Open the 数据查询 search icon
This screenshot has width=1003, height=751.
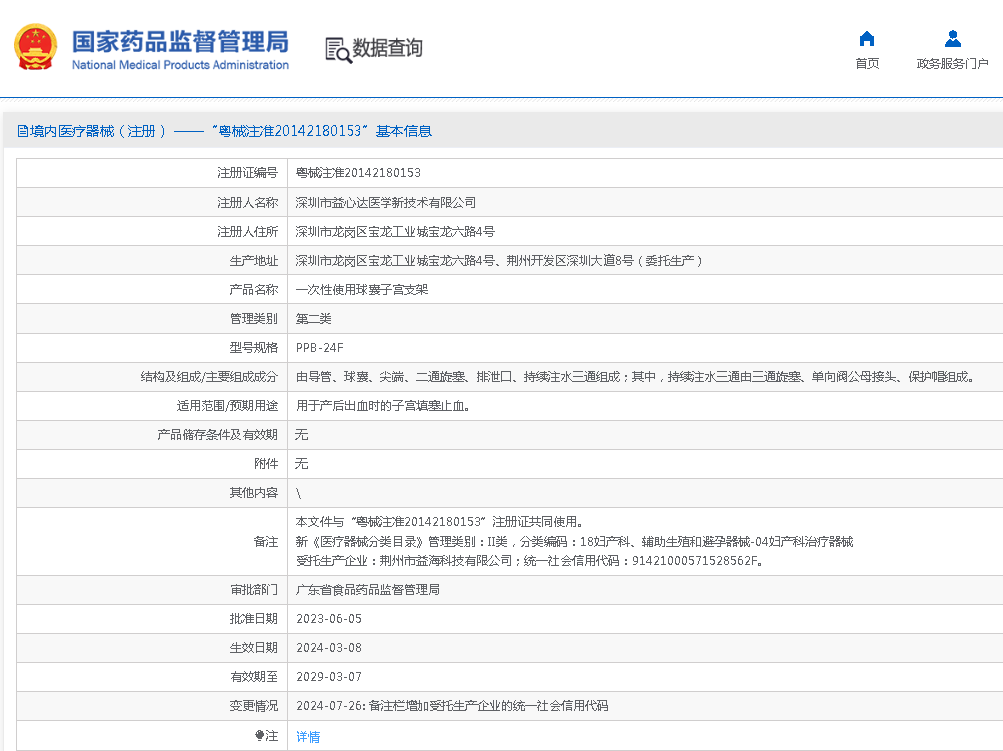(338, 50)
